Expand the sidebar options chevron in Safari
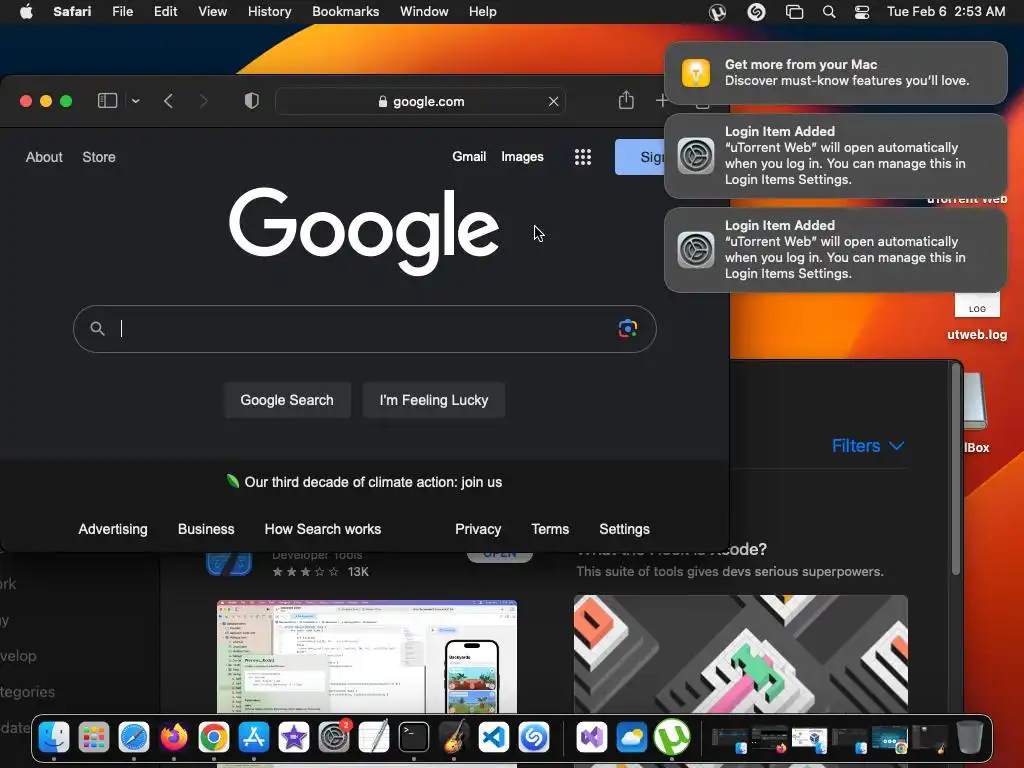This screenshot has width=1024, height=768. (x=136, y=101)
